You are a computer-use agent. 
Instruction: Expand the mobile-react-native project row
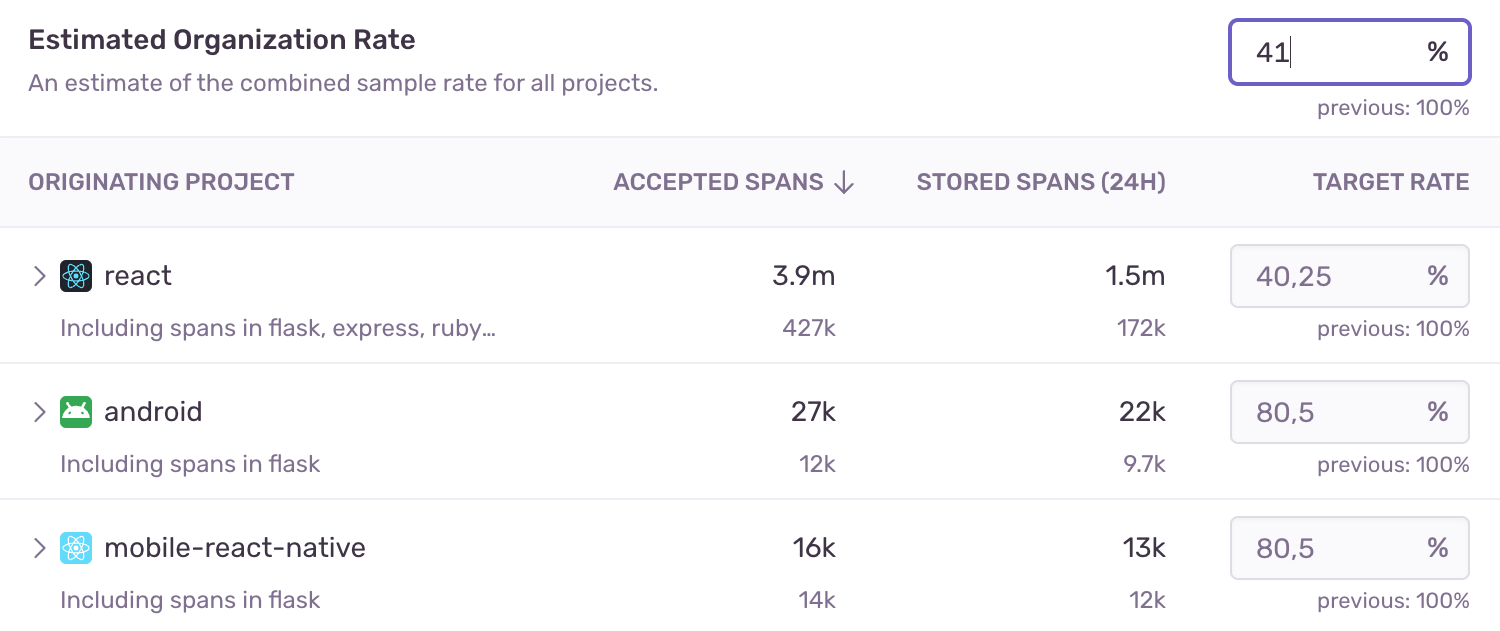40,548
